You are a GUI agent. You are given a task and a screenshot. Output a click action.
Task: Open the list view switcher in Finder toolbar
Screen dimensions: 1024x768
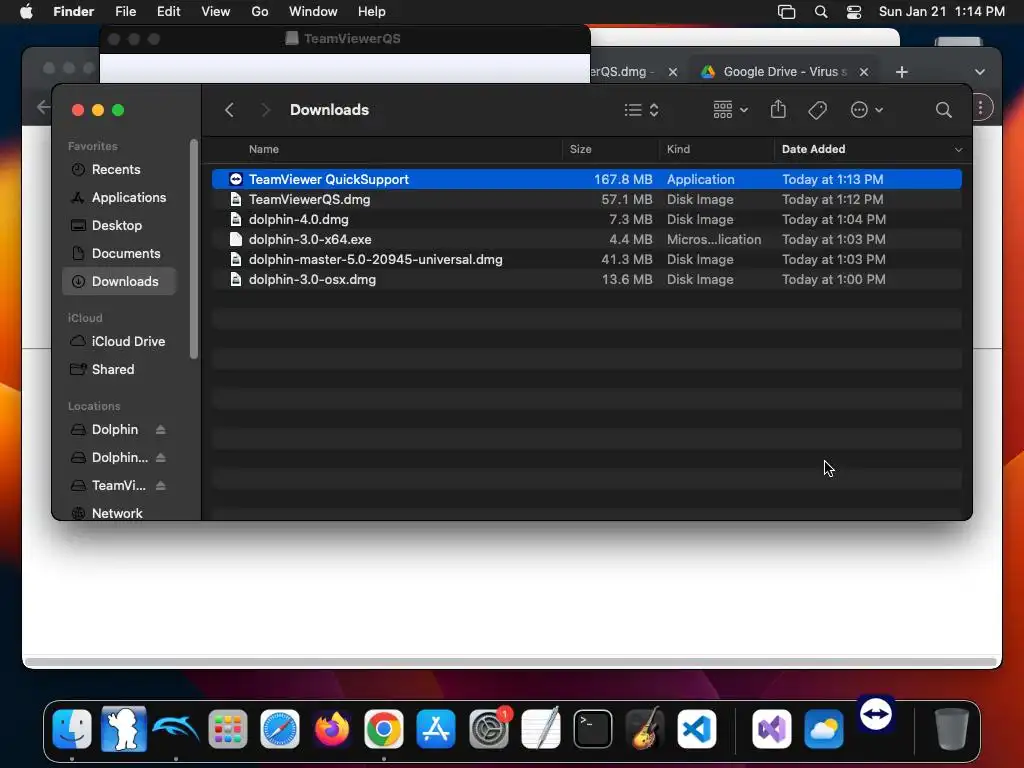pos(641,110)
